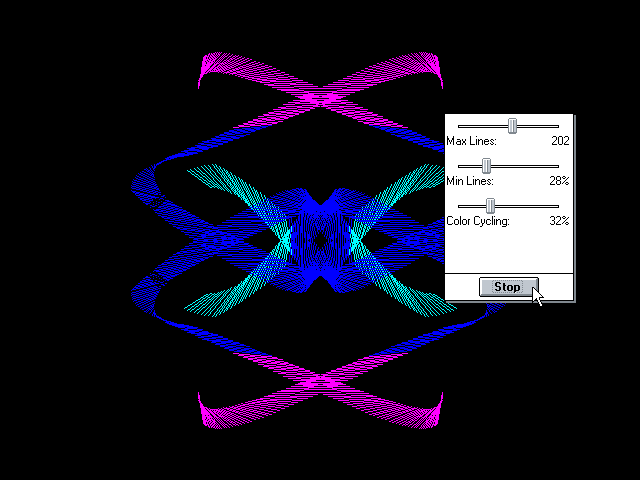Screen dimensions: 640x480
Task: Click the Min Lines slider thumb
Action: coord(486,166)
